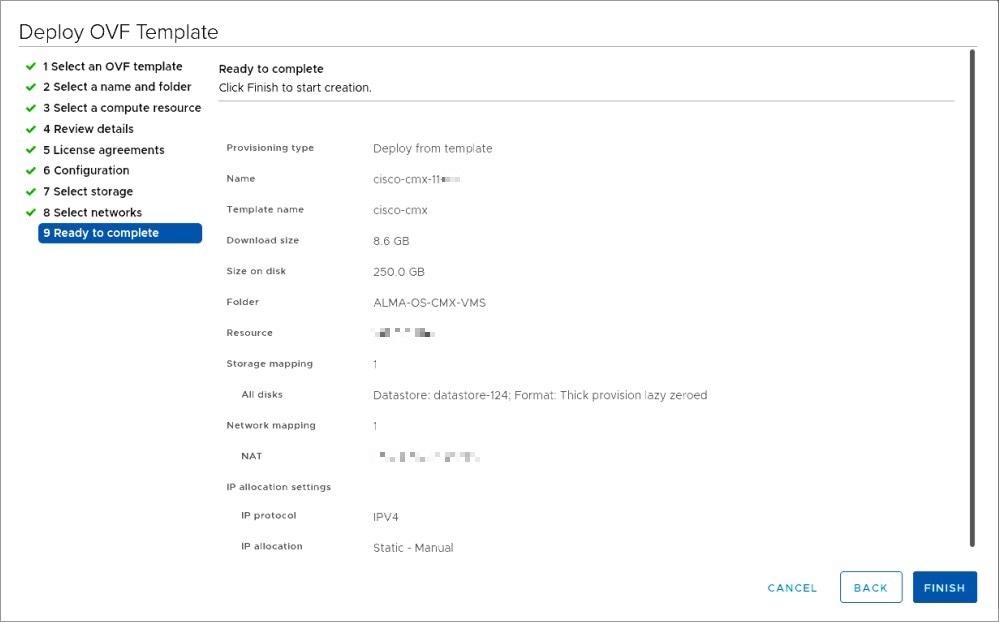Click the Finish button
This screenshot has width=999, height=622.
(x=944, y=588)
